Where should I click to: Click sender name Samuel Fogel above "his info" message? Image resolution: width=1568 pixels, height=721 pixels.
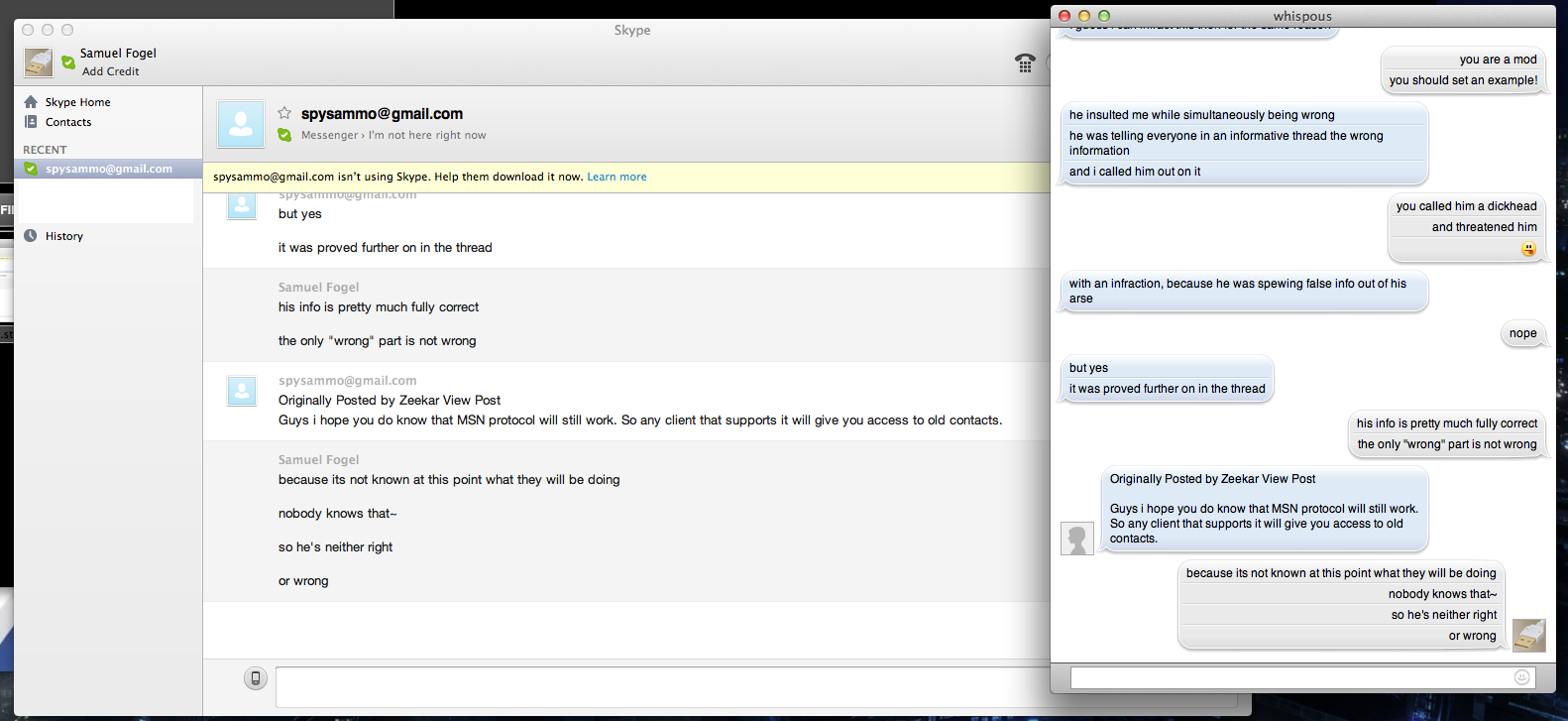(318, 288)
